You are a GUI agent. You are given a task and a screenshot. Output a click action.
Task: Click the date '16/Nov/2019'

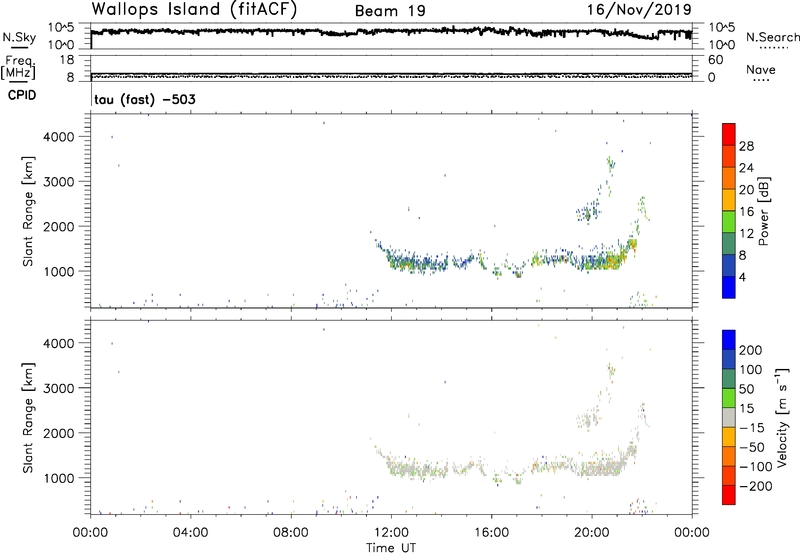pyautogui.click(x=639, y=10)
